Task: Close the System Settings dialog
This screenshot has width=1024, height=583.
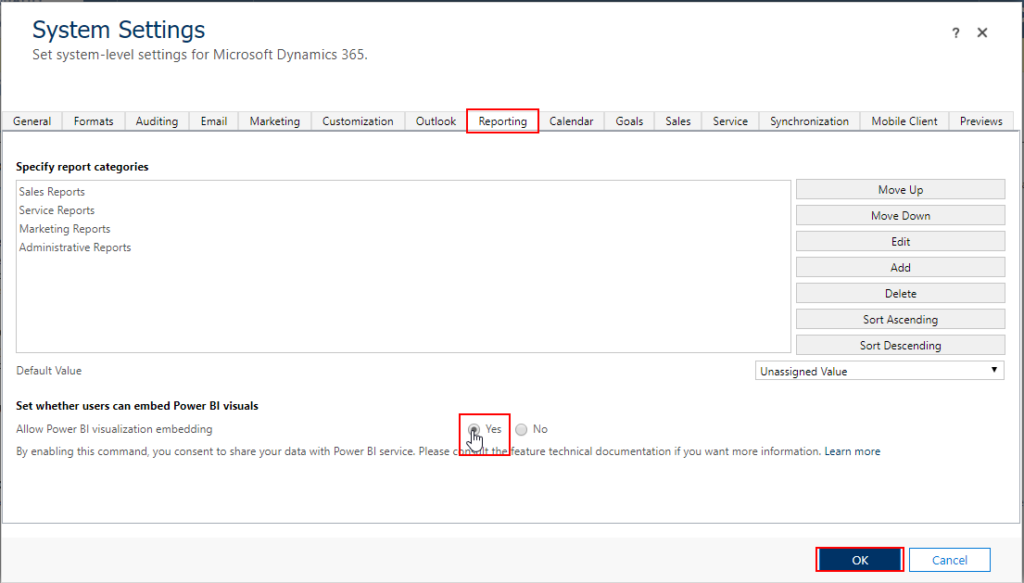Action: click(x=982, y=33)
